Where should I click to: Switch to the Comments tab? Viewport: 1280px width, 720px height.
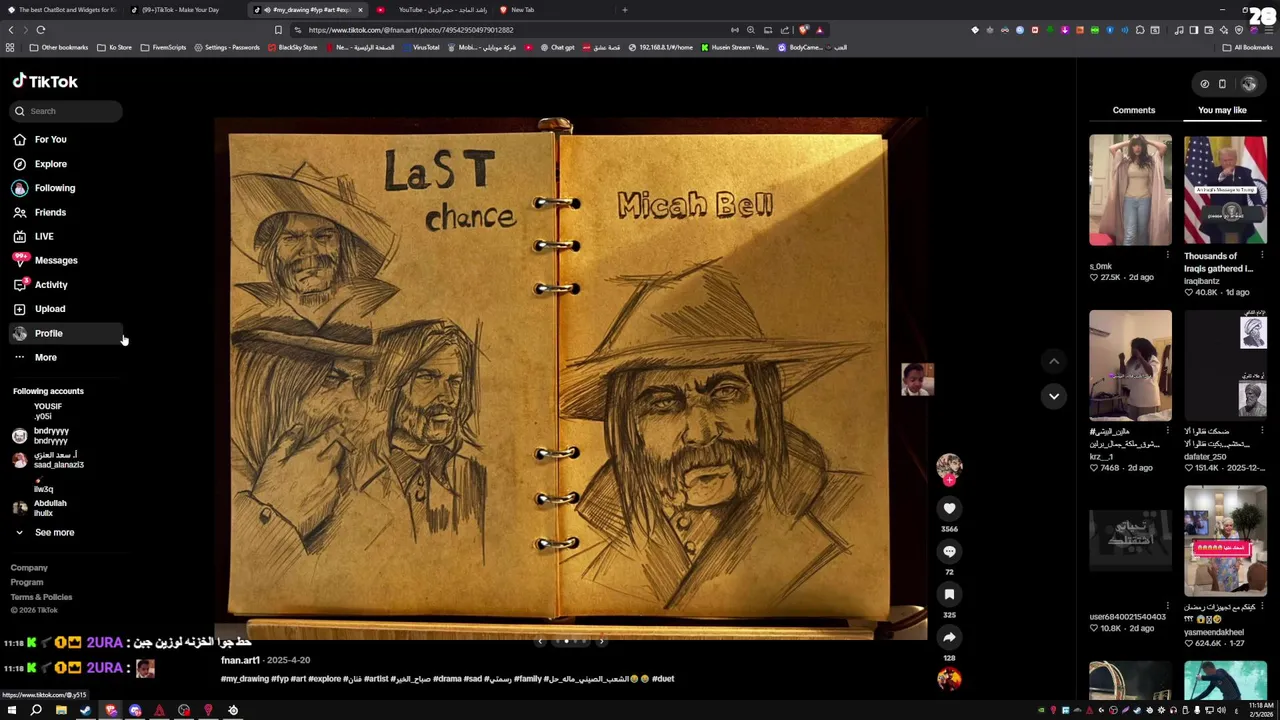coord(1133,110)
